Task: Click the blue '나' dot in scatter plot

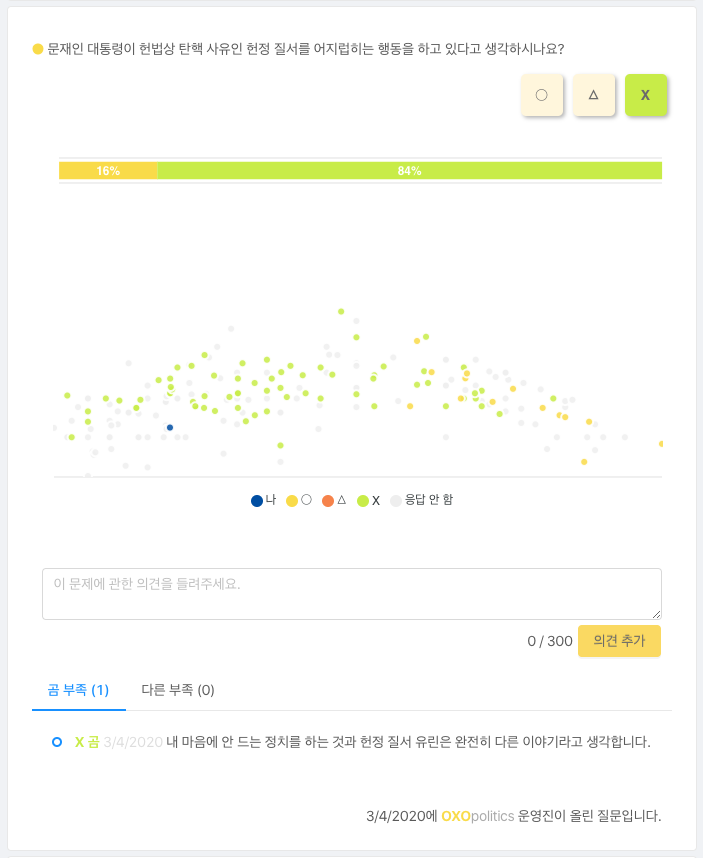Action: 170,427
